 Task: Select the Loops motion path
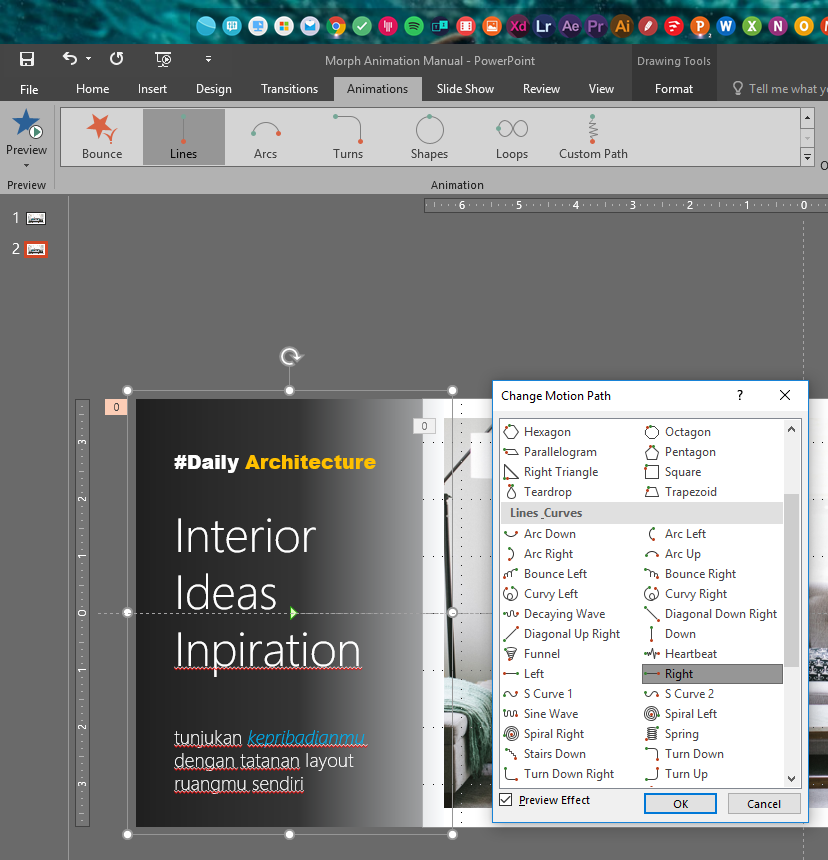tap(511, 137)
